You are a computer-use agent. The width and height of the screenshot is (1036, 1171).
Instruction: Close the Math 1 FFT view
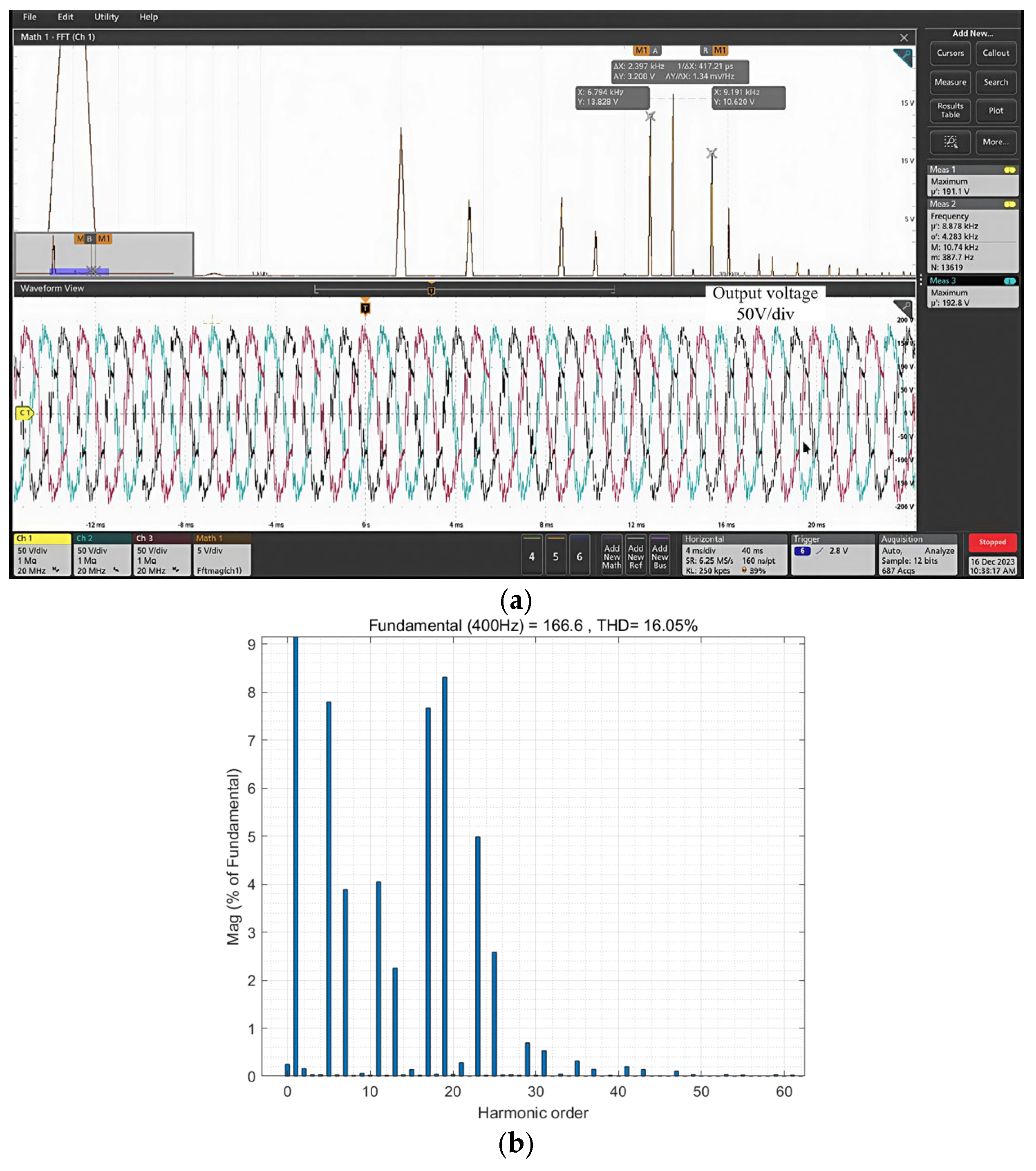(x=904, y=38)
